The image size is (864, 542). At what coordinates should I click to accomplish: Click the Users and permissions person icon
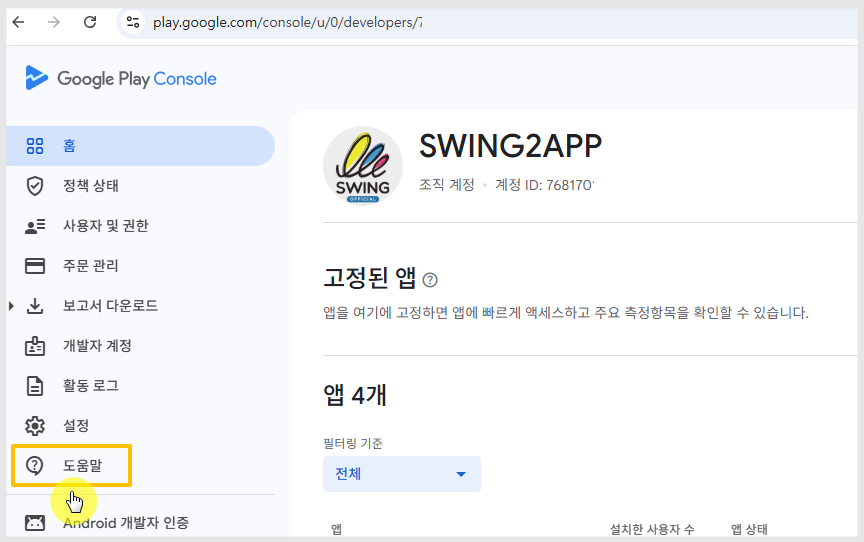[35, 226]
